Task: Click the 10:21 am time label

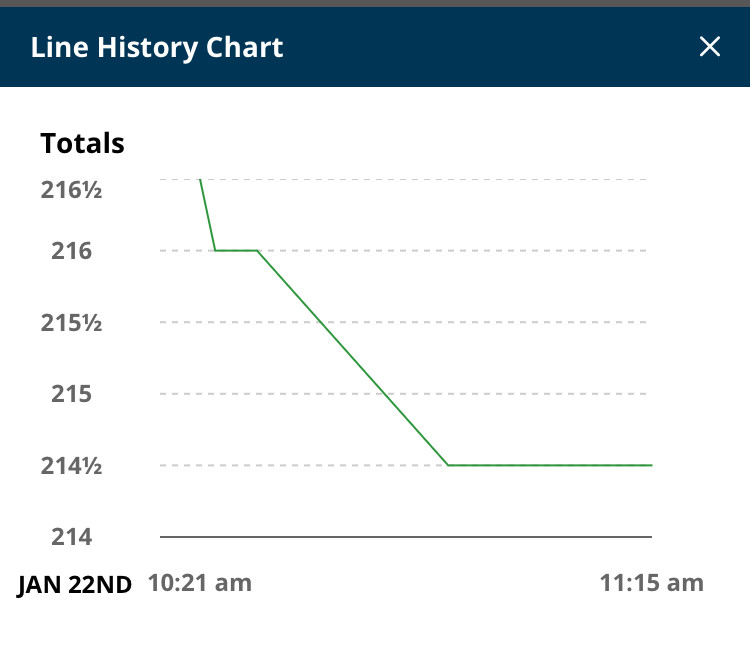Action: pyautogui.click(x=200, y=583)
